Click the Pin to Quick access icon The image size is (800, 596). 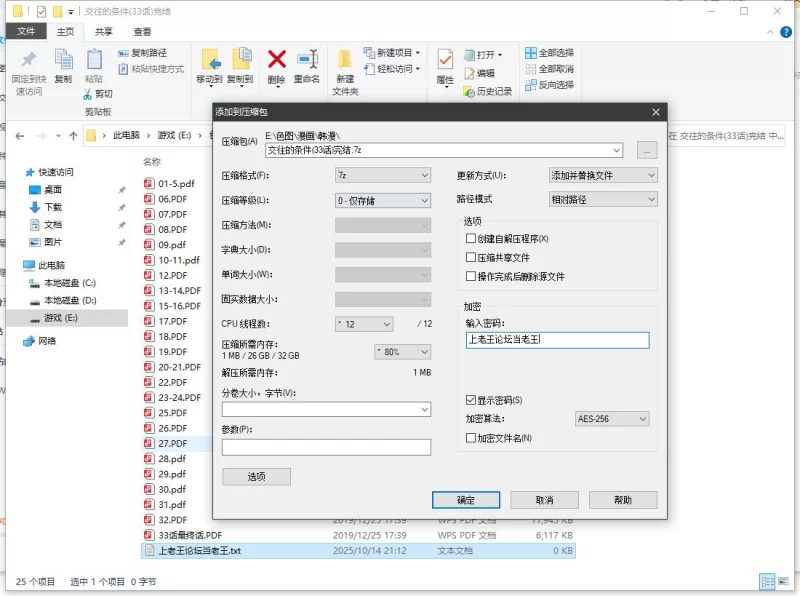point(29,60)
